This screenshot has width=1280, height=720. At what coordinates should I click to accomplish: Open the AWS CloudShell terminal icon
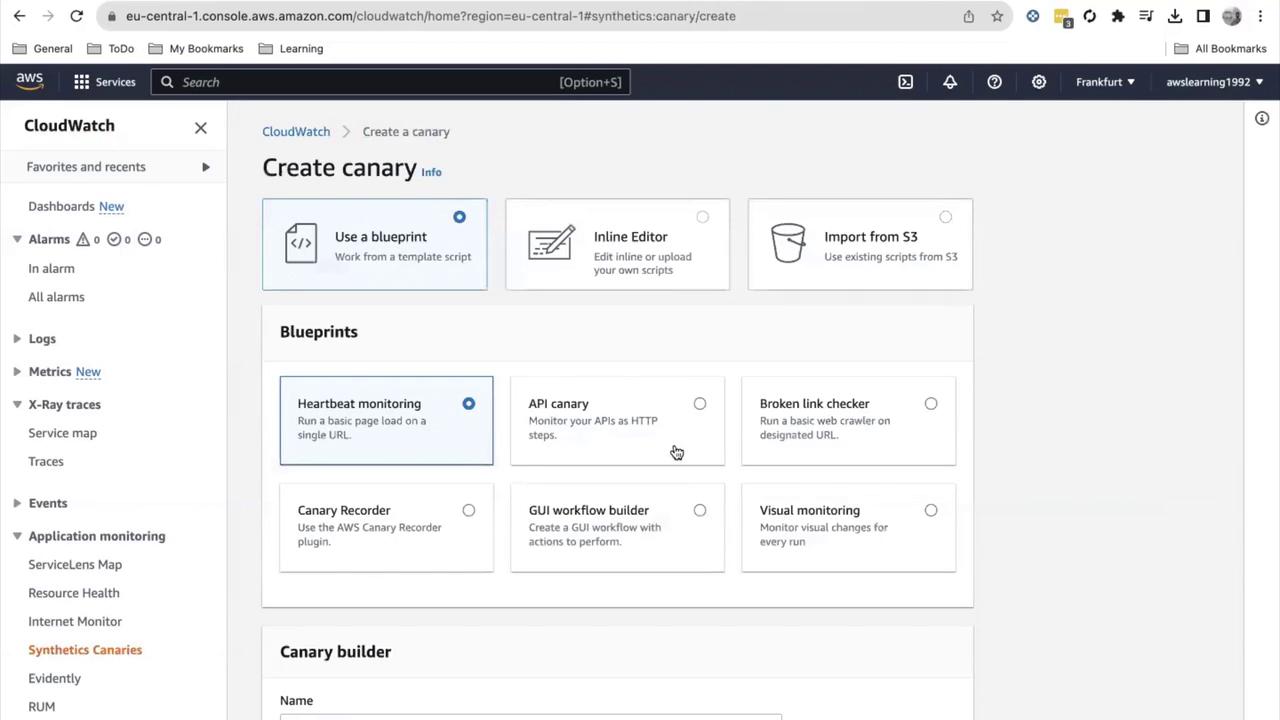[905, 82]
